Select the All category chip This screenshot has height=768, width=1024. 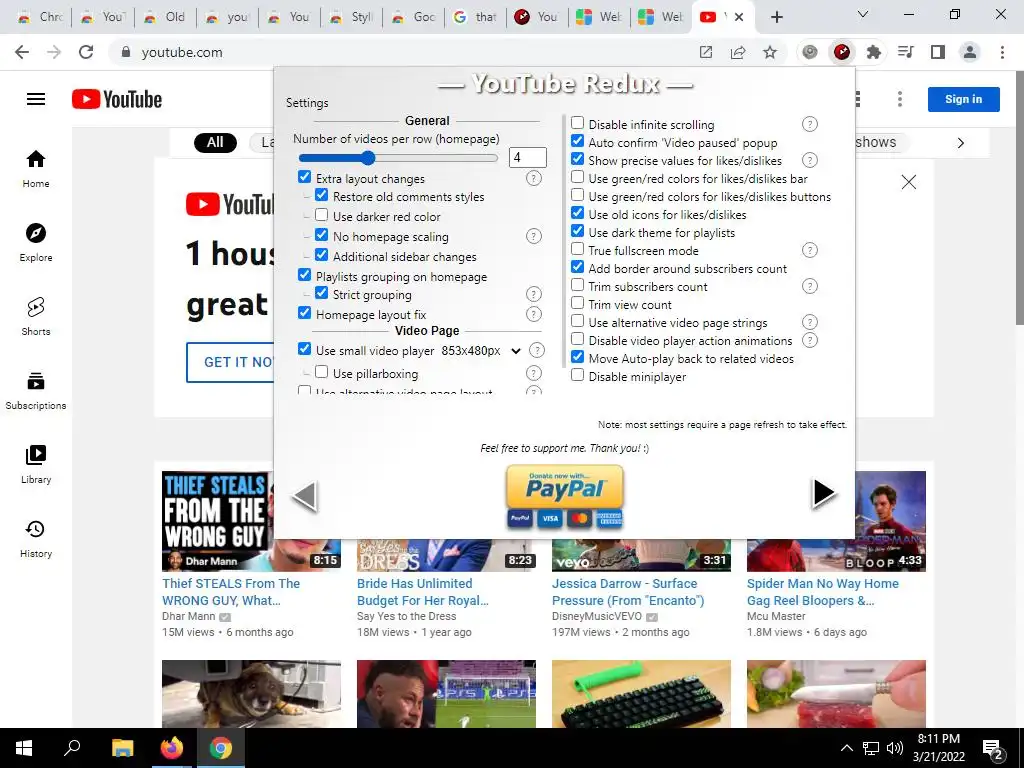215,142
